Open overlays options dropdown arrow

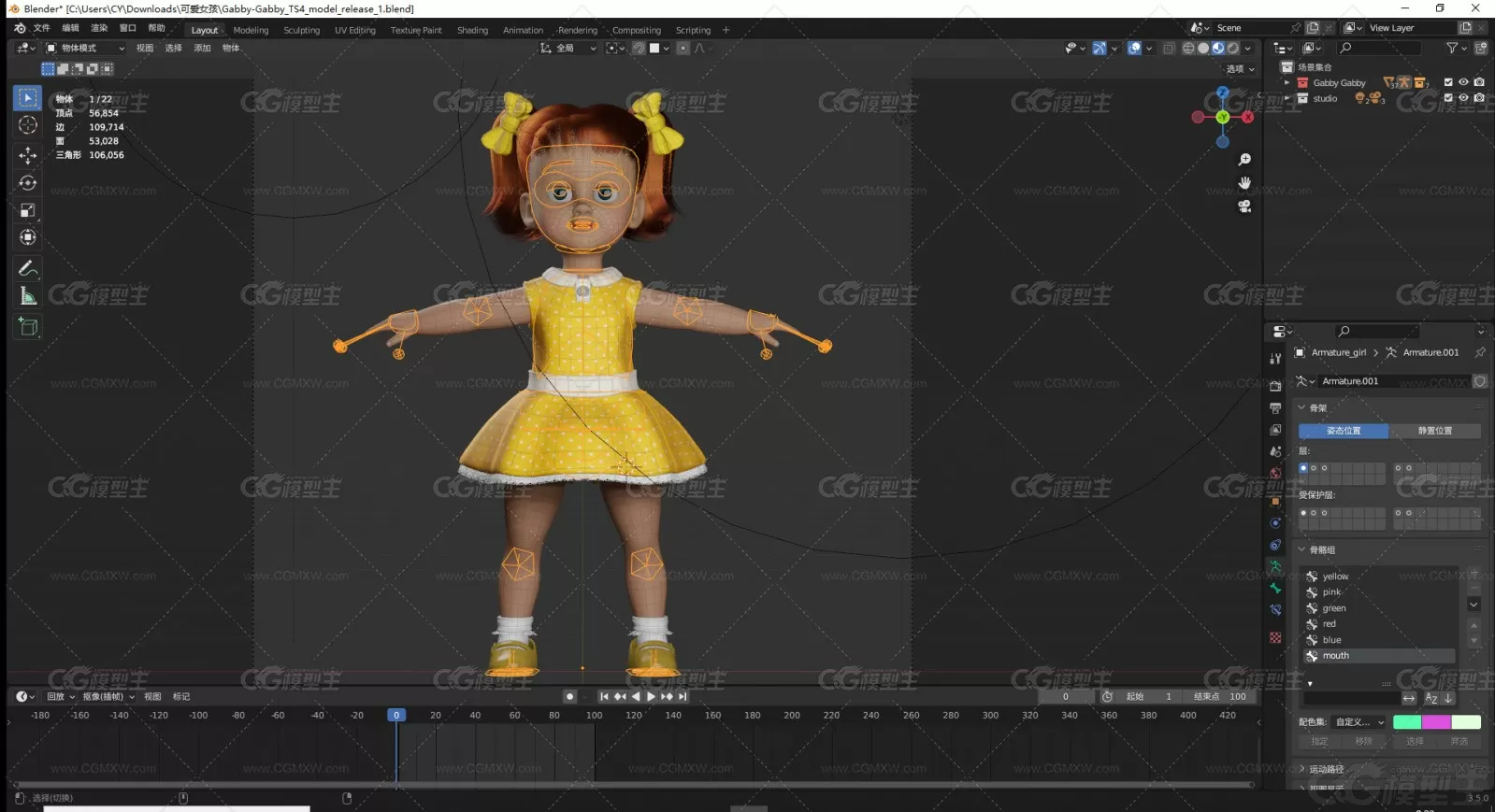[1149, 49]
